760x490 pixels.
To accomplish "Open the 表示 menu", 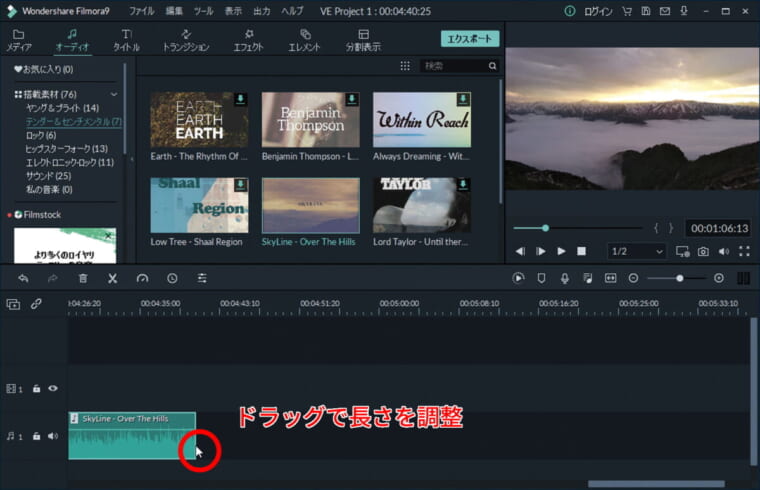I will [233, 11].
